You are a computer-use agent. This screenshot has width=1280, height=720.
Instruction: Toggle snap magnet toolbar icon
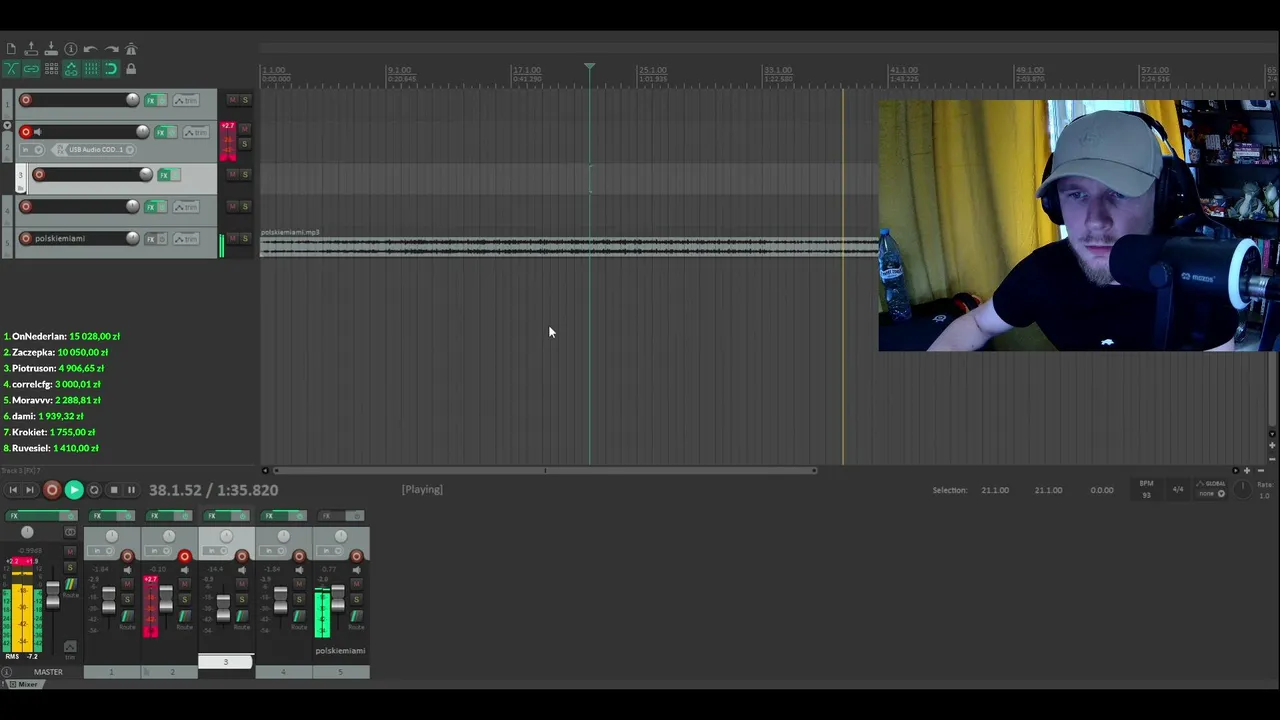pyautogui.click(x=111, y=69)
